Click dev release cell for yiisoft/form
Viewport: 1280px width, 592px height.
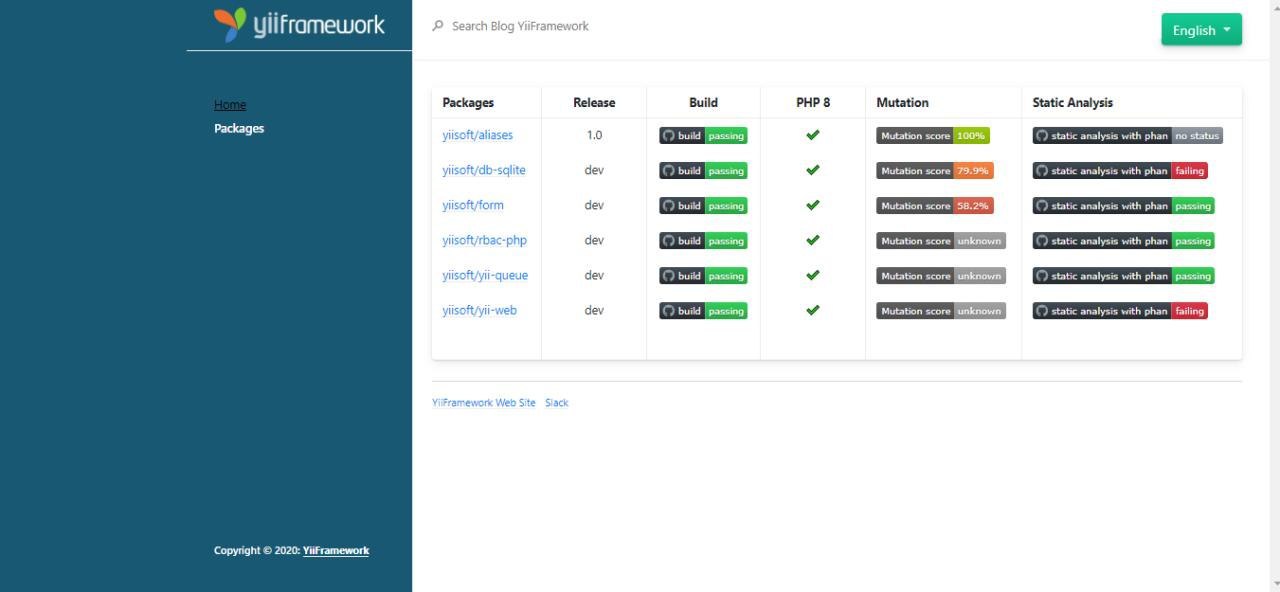click(x=594, y=205)
